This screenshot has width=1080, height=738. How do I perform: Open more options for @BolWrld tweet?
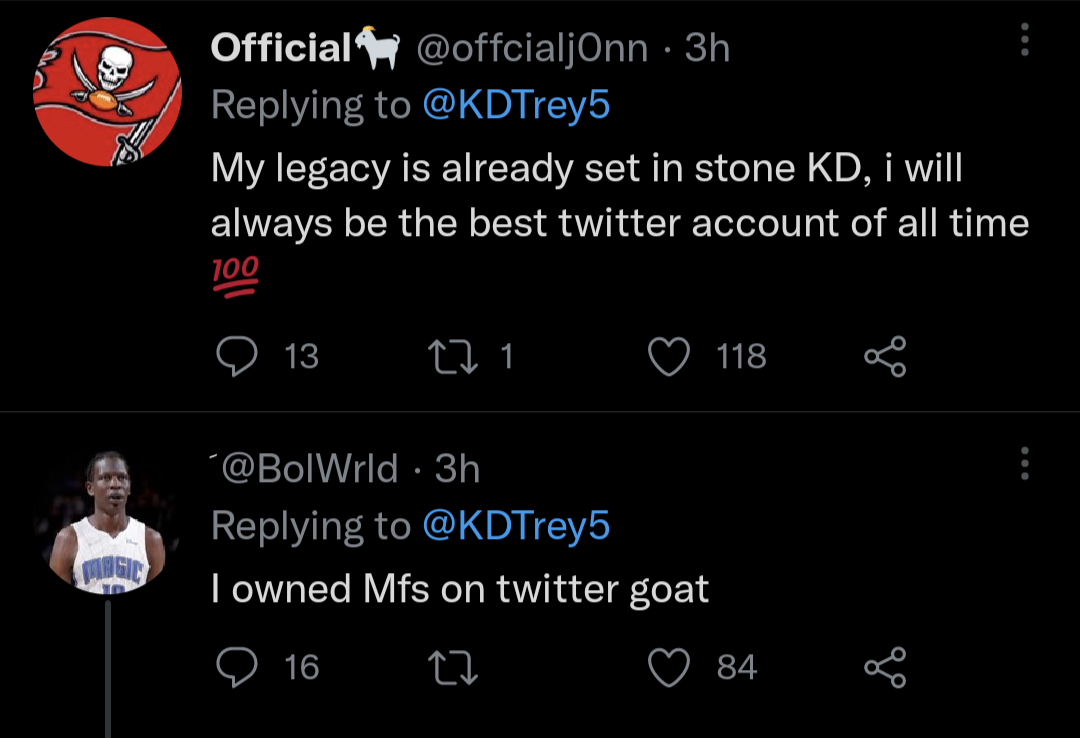[1023, 462]
